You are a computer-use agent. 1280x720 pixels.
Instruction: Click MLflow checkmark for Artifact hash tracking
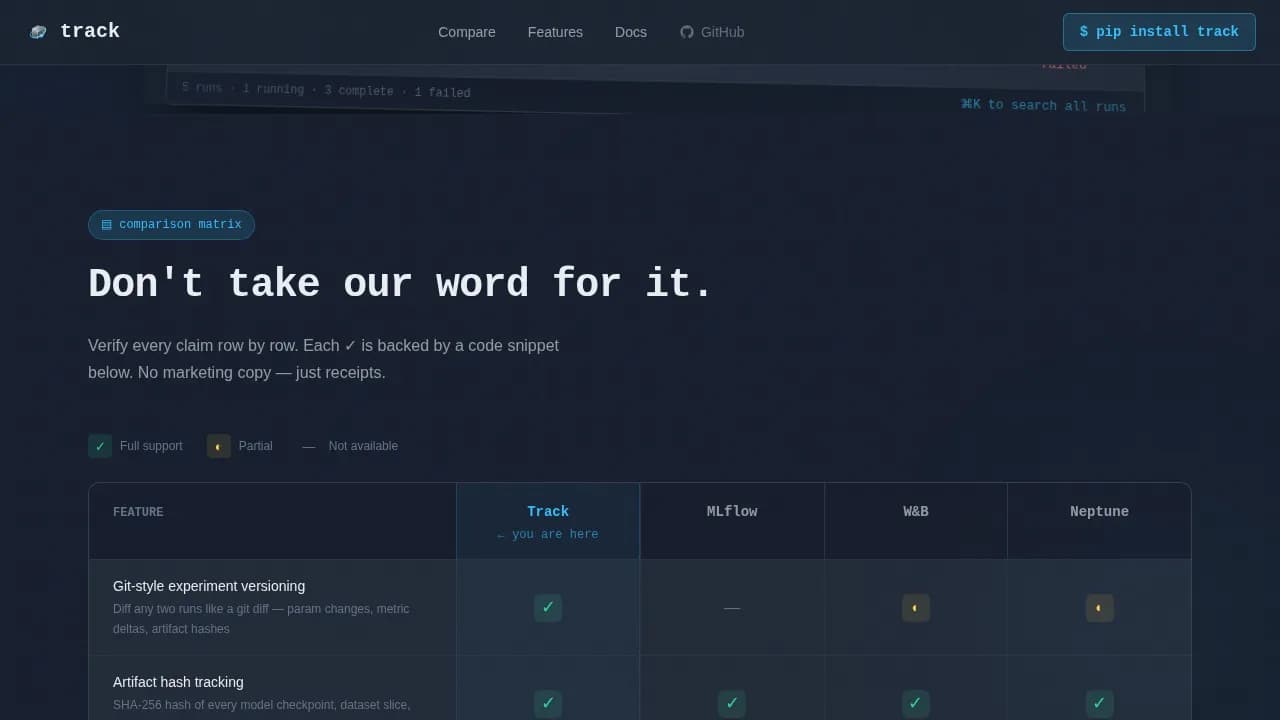(731, 703)
